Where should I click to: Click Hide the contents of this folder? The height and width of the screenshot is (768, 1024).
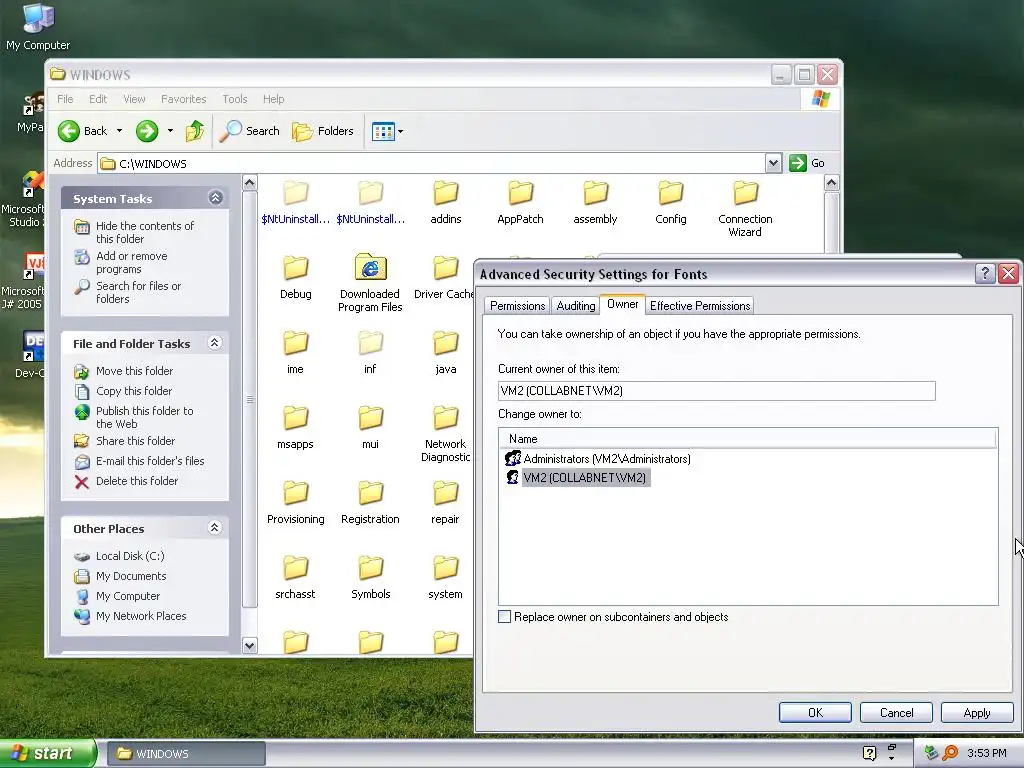[144, 232]
